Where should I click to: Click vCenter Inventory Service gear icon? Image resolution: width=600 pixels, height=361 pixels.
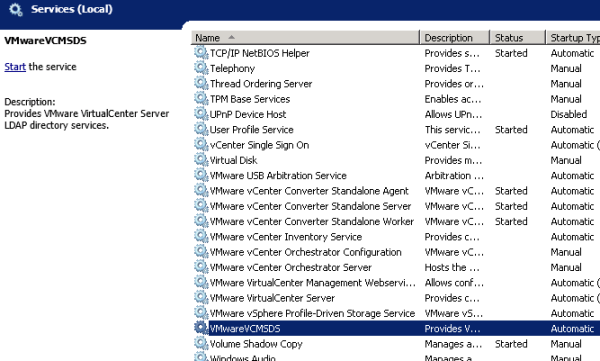201,236
